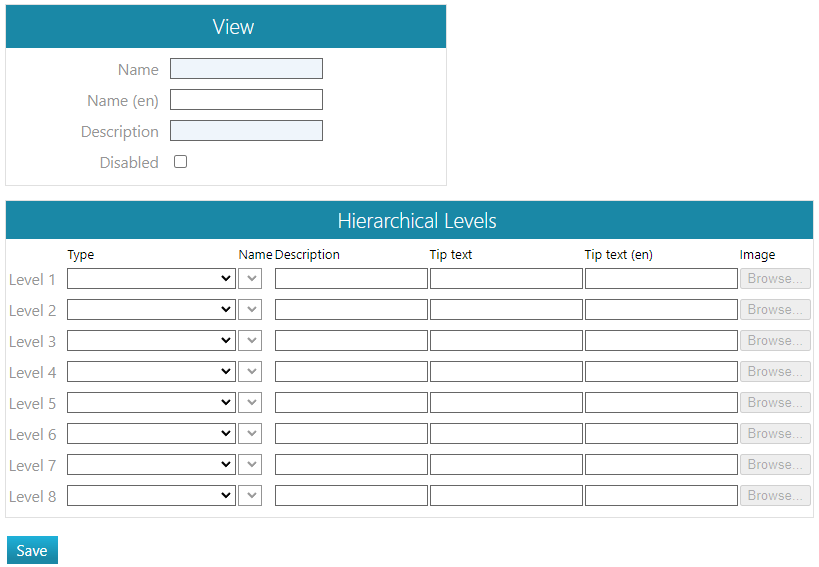Image resolution: width=819 pixels, height=567 pixels.
Task: Focus the View Name input field
Action: click(246, 69)
